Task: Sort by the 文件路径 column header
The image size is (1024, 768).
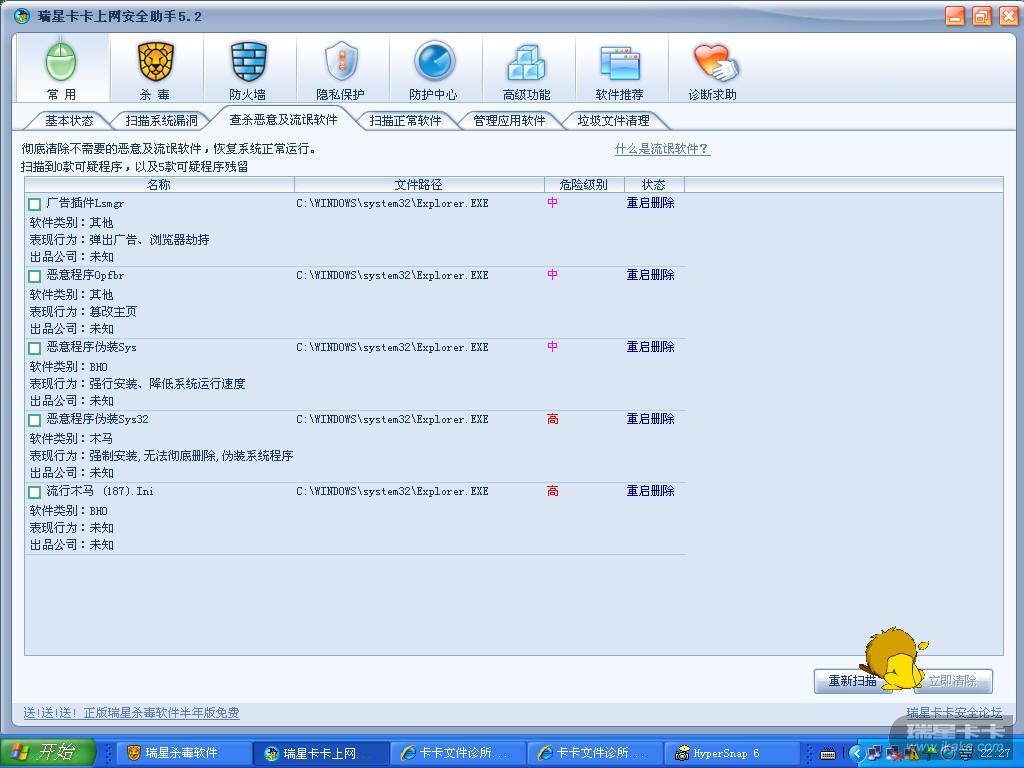Action: pyautogui.click(x=419, y=185)
